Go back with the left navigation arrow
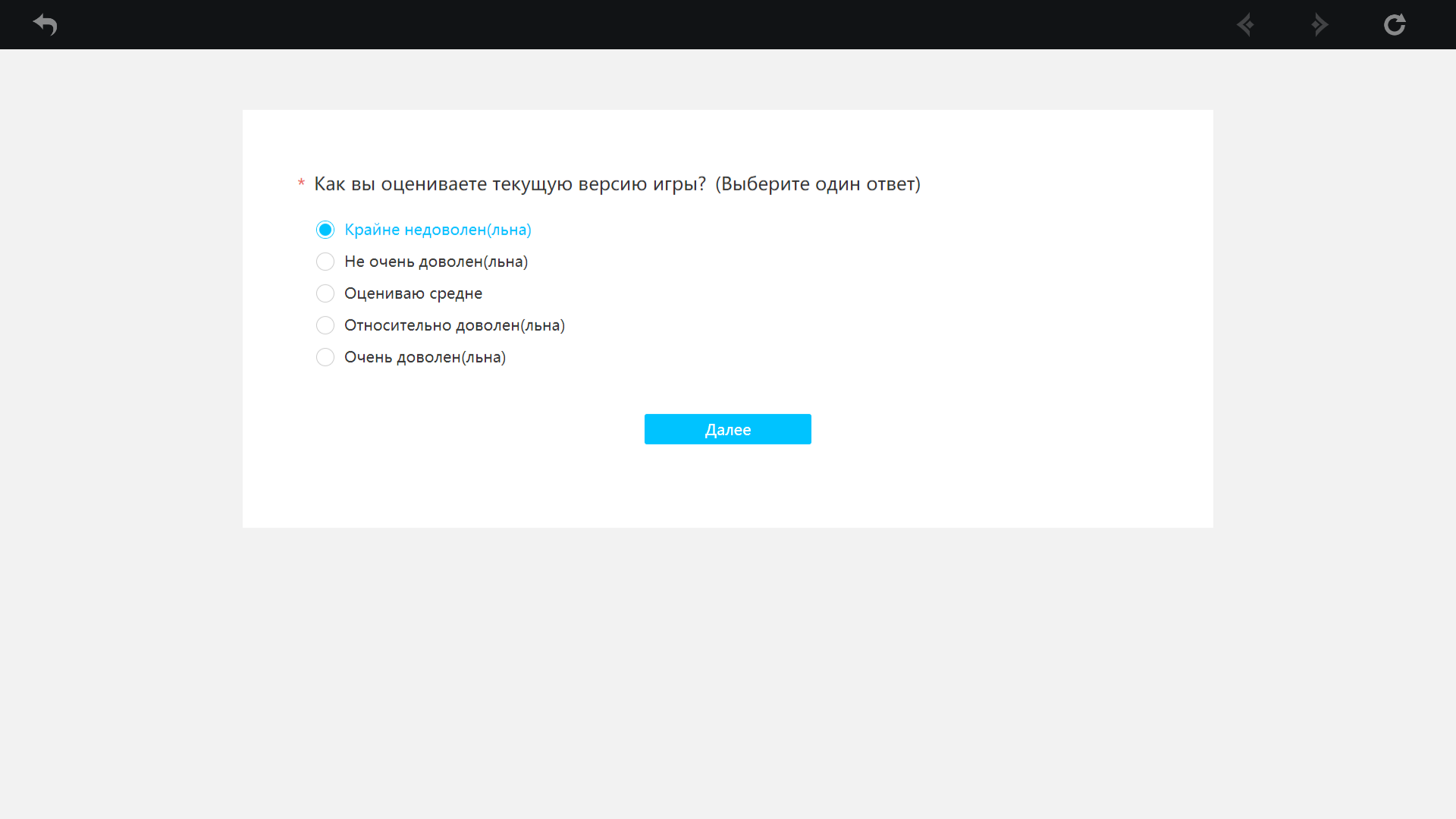The width and height of the screenshot is (1456, 819). coord(1245,24)
